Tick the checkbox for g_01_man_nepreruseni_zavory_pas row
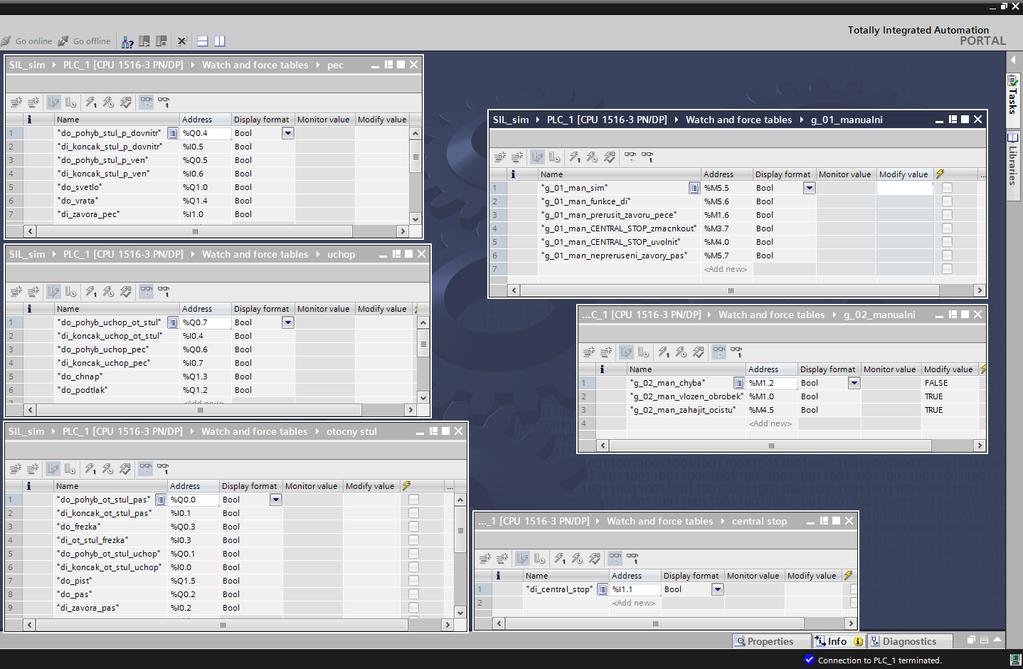 tap(947, 256)
